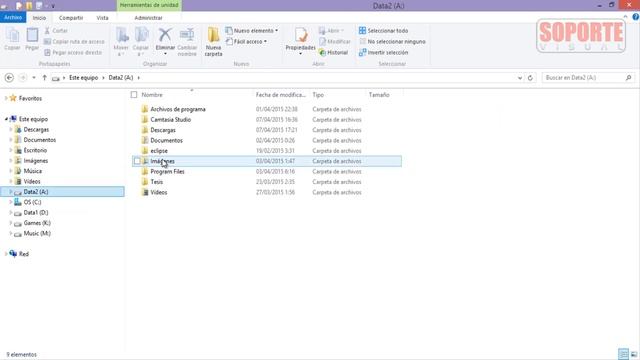Switch to the Compartir ribbon tab
This screenshot has height=360, width=640.
71,18
